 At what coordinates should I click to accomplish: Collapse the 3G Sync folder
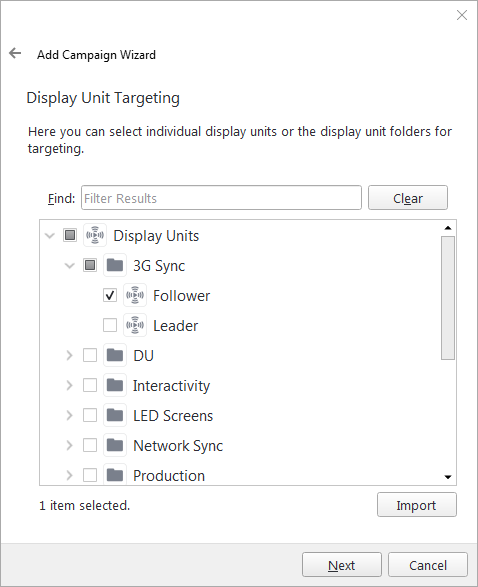(70, 265)
